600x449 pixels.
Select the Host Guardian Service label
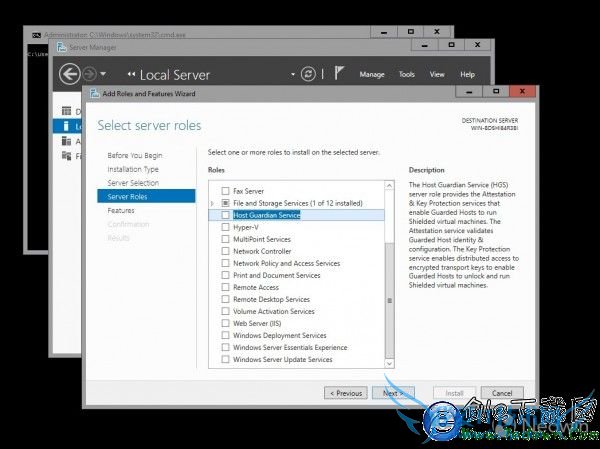click(x=267, y=215)
